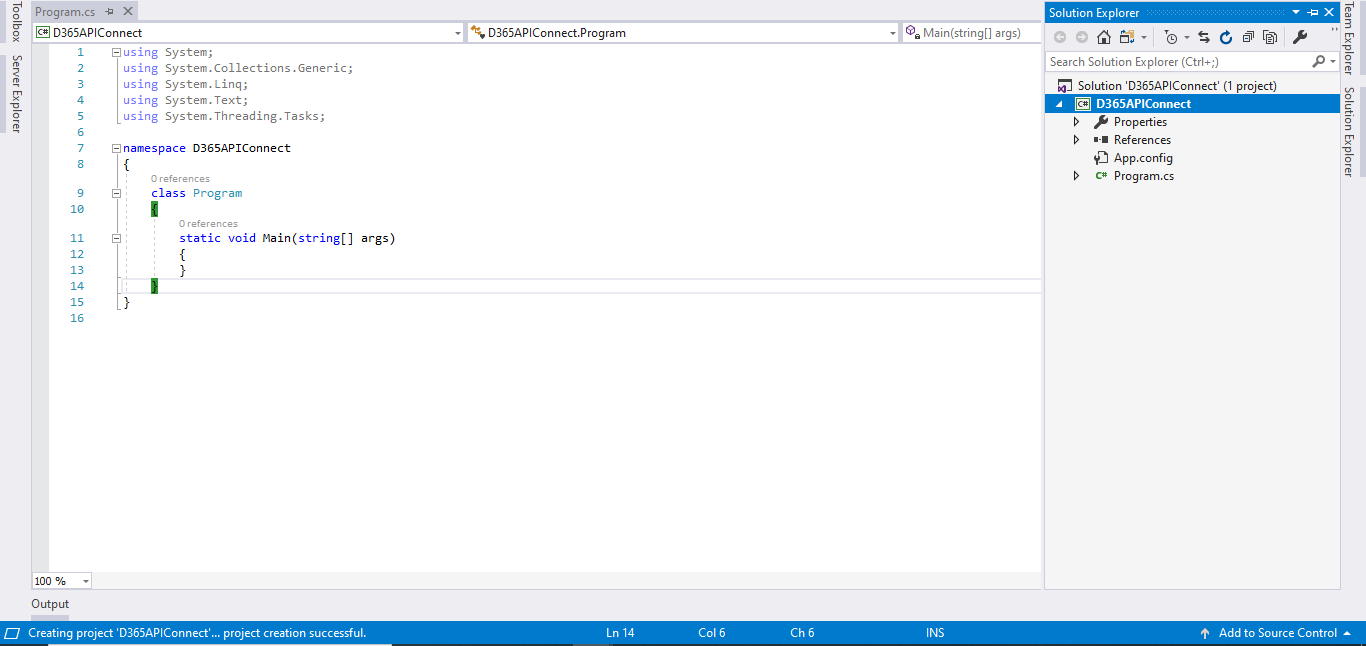
Task: Click the Pending Changes Filter clock icon
Action: coord(1171,37)
